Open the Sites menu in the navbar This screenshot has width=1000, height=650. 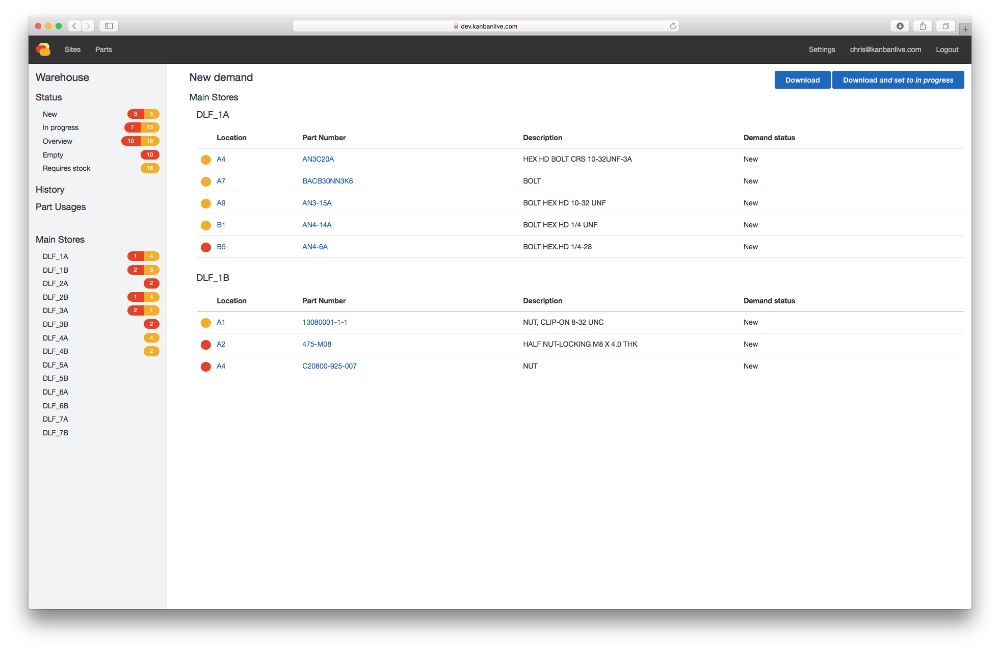pos(72,49)
